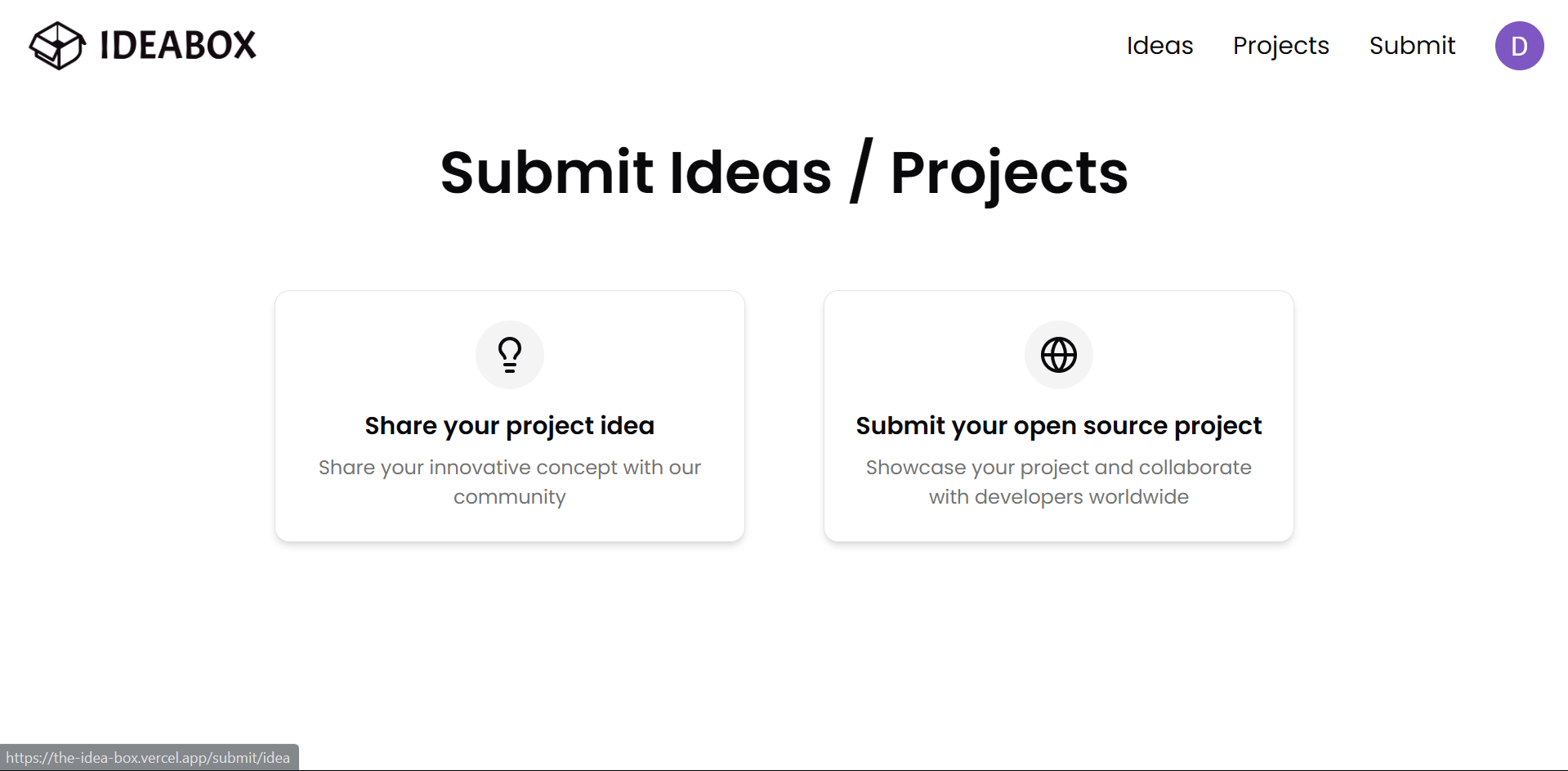
Task: Go to the Submit nav item
Action: 1412,45
